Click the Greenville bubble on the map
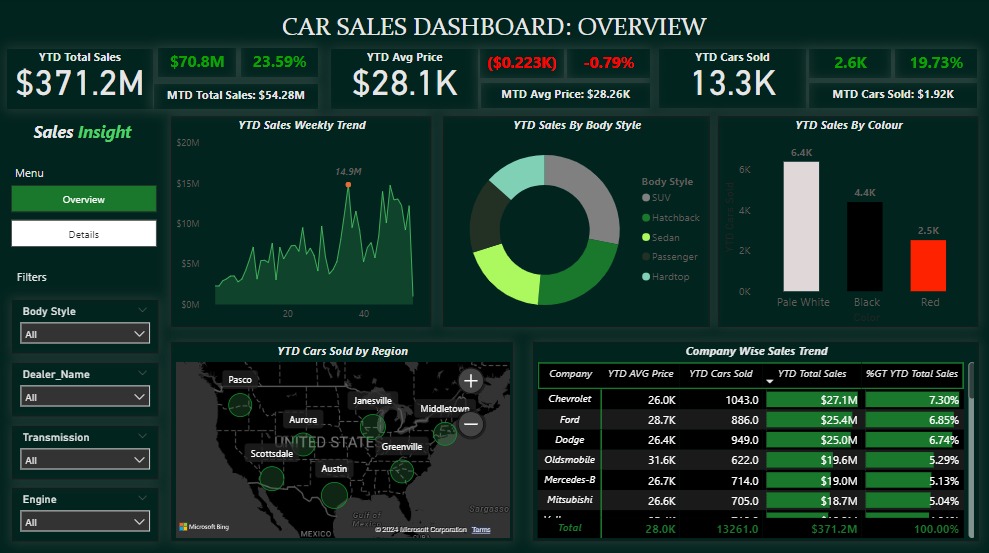Viewport: 989px width, 553px height. tap(402, 470)
